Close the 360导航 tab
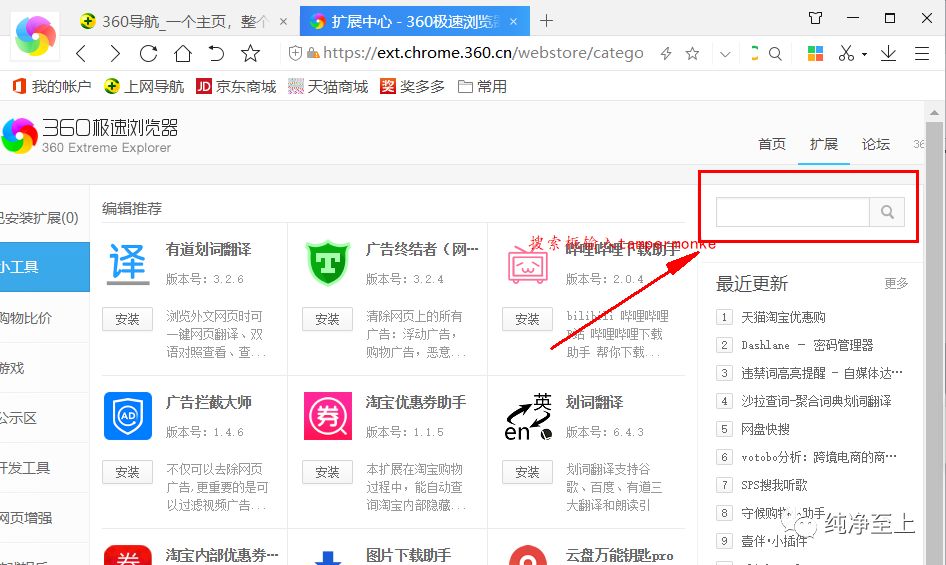This screenshot has width=946, height=565. [283, 22]
